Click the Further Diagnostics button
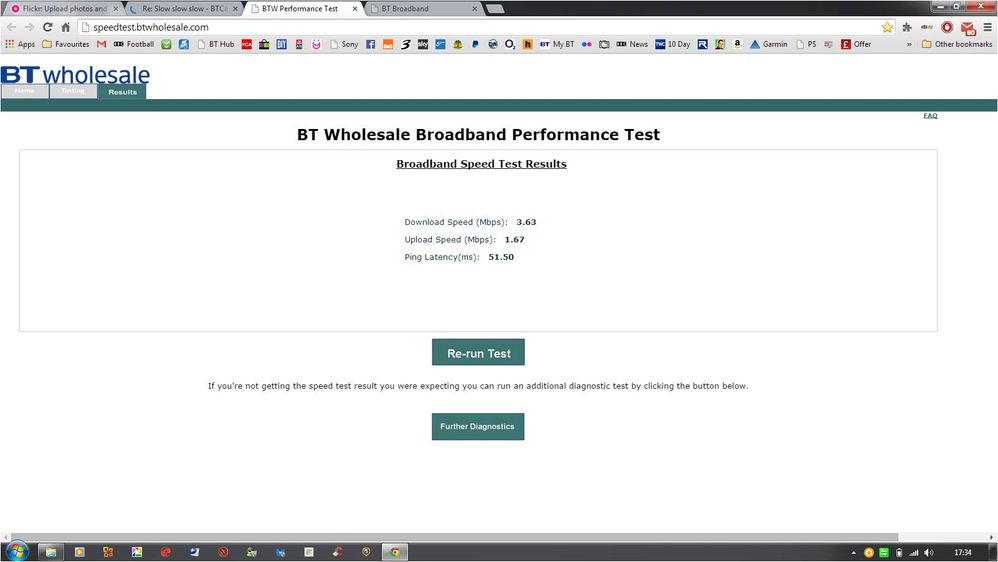The image size is (998, 562). click(478, 426)
